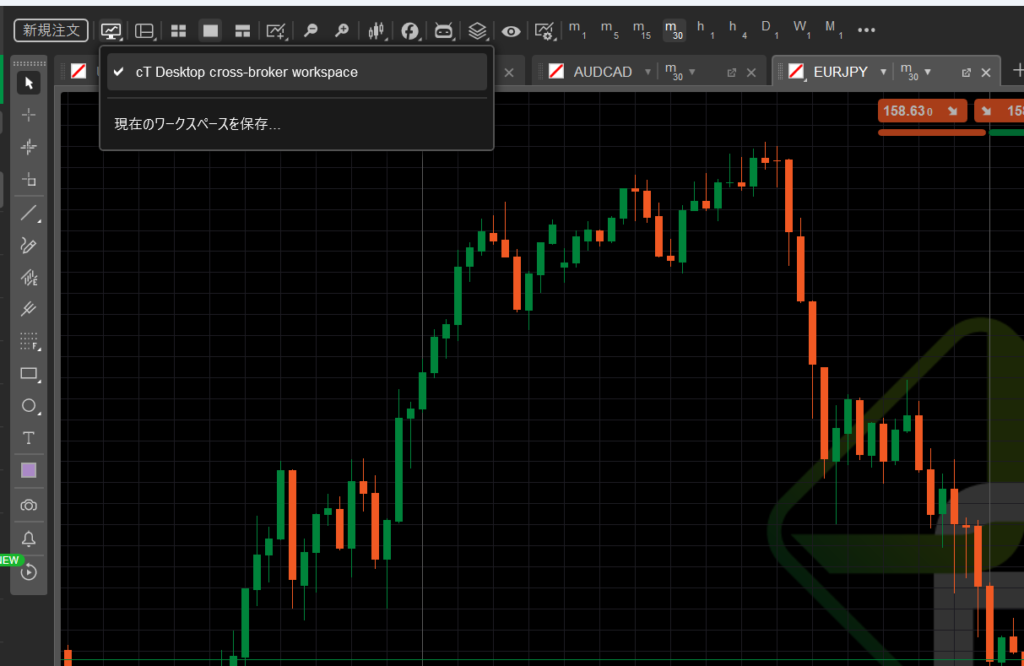The image size is (1024, 666).
Task: Click 現在のワークスペースを保存 menu item
Action: pos(198,125)
